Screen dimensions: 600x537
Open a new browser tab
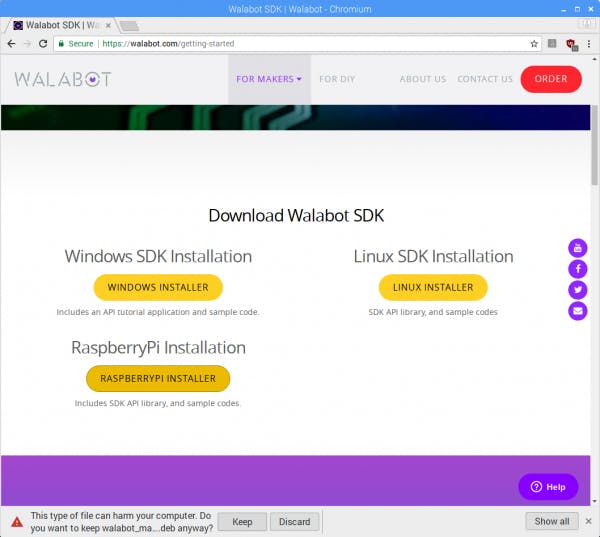129,26
